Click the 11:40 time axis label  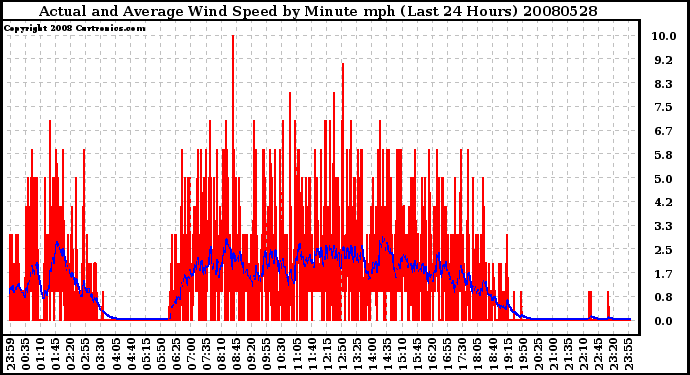click(x=312, y=354)
